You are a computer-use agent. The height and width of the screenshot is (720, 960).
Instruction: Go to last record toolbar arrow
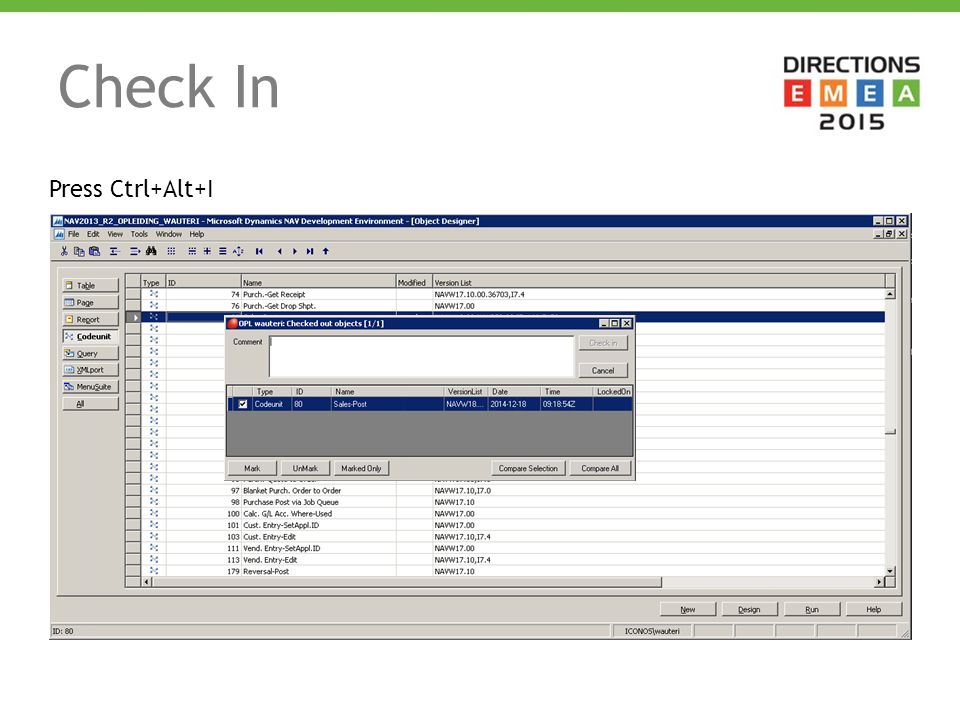[310, 251]
